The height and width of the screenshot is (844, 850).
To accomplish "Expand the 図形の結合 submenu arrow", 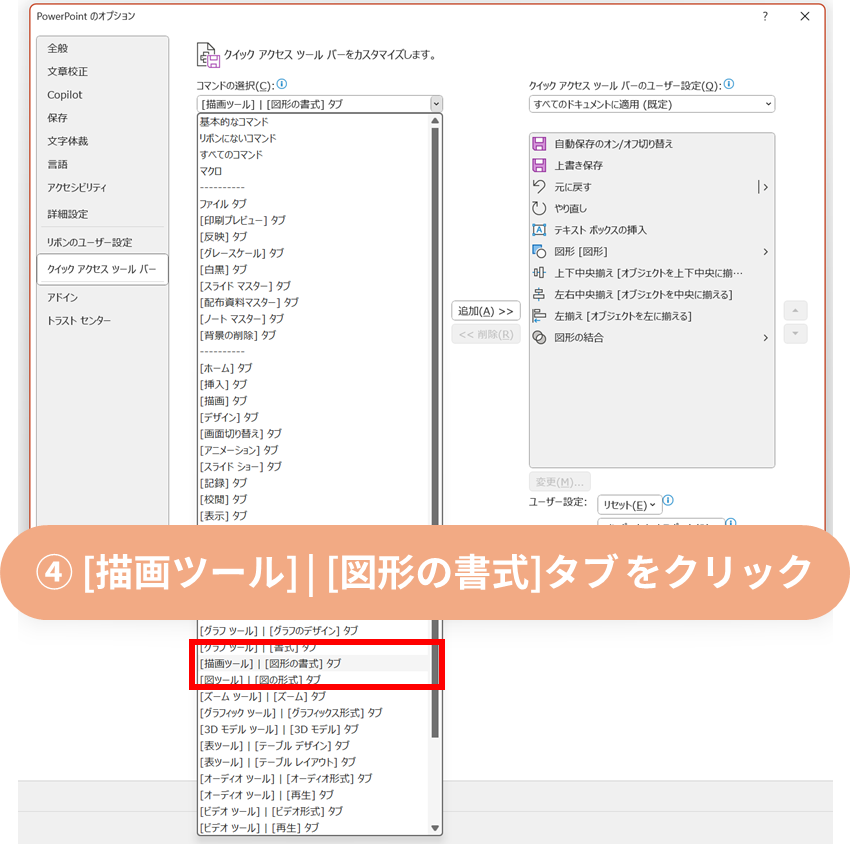I will tap(766, 338).
